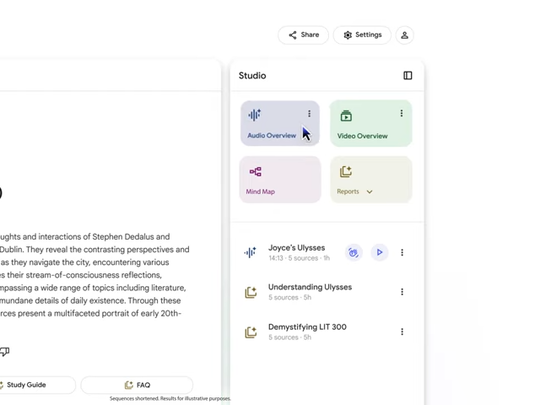Play the Joyce's Ulysses audio overview

click(380, 252)
